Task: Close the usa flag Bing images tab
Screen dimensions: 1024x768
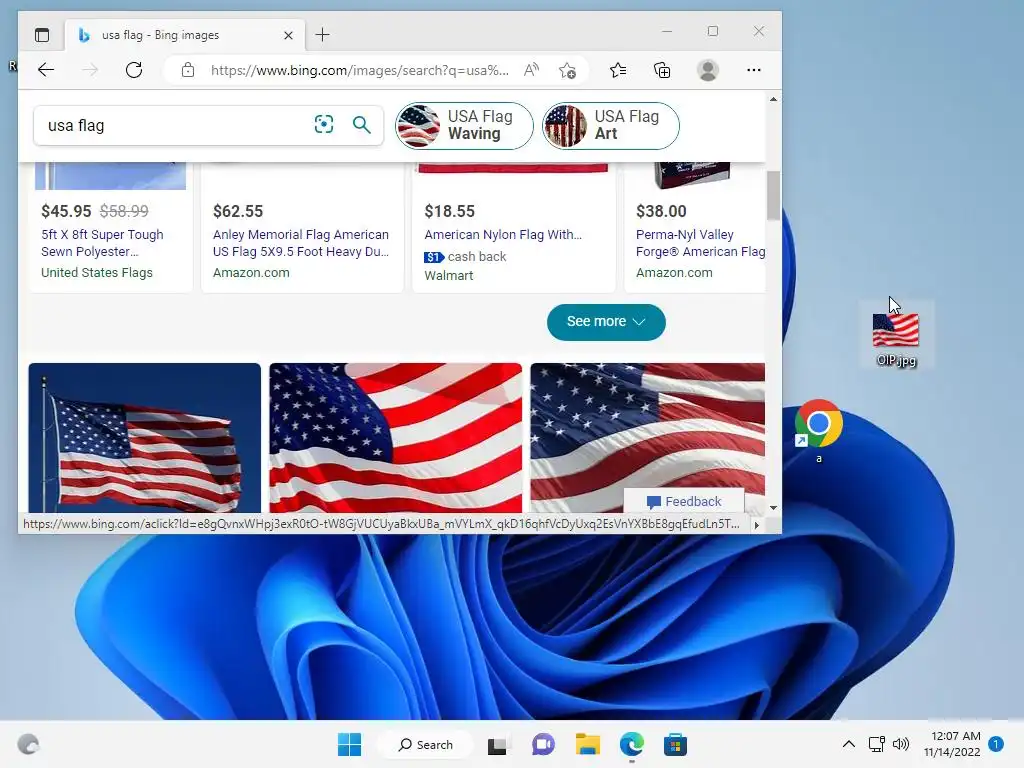Action: click(x=288, y=35)
